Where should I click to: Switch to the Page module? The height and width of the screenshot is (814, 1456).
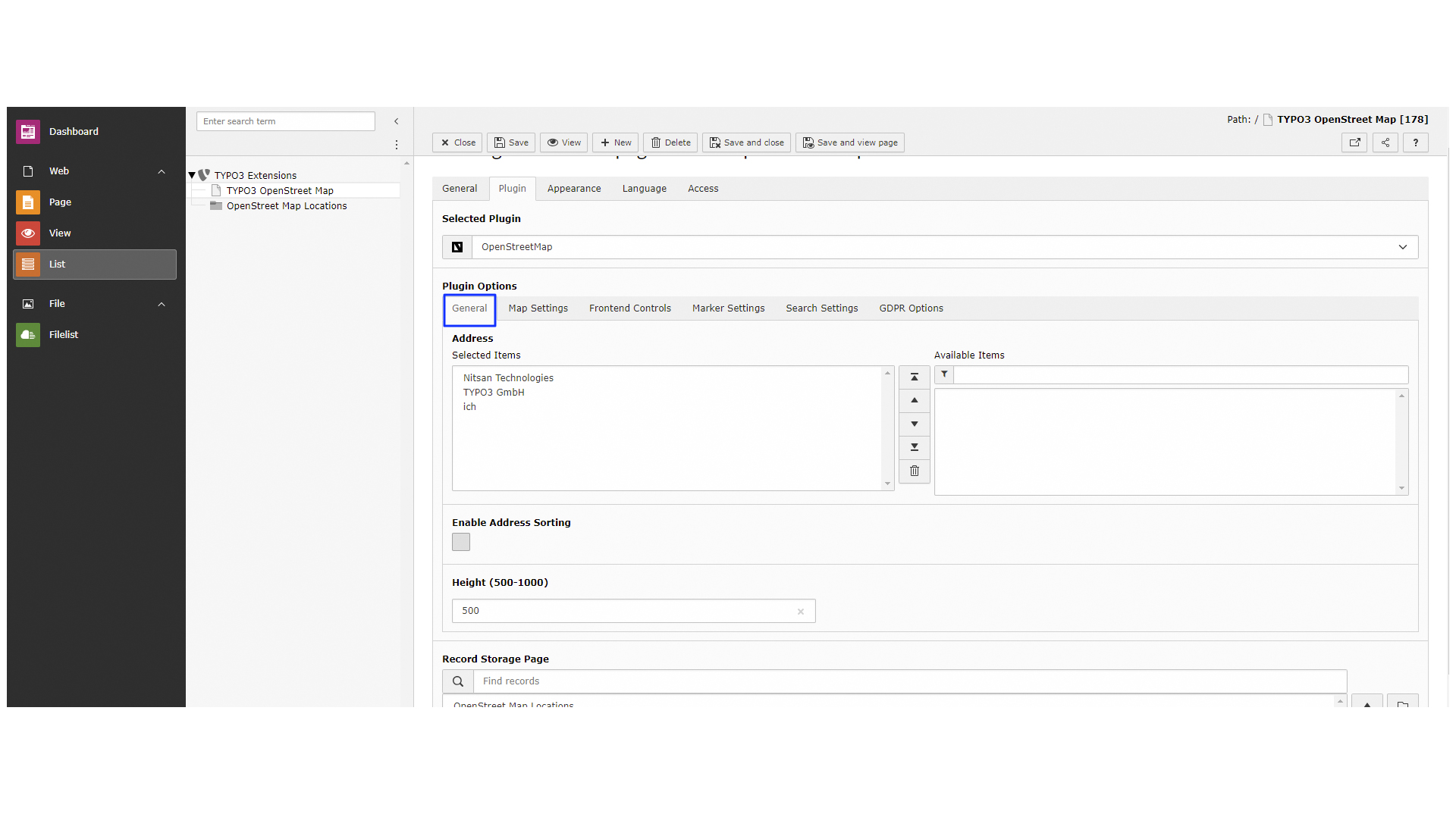(59, 202)
